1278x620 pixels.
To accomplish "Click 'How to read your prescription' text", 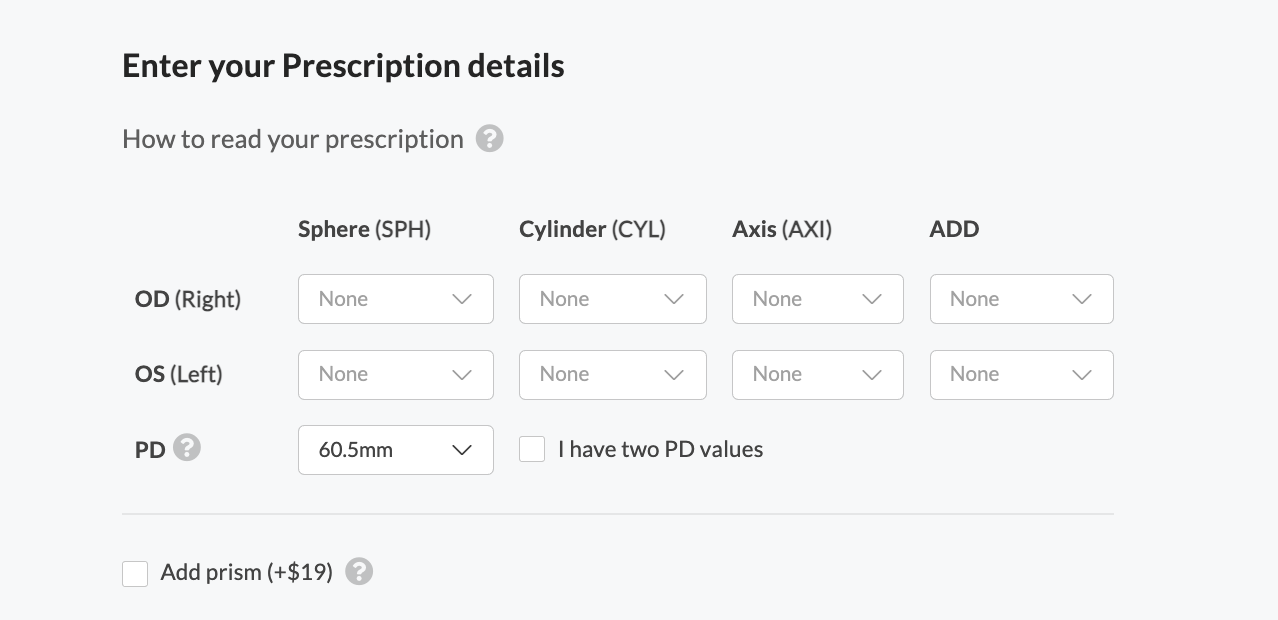I will [x=292, y=139].
